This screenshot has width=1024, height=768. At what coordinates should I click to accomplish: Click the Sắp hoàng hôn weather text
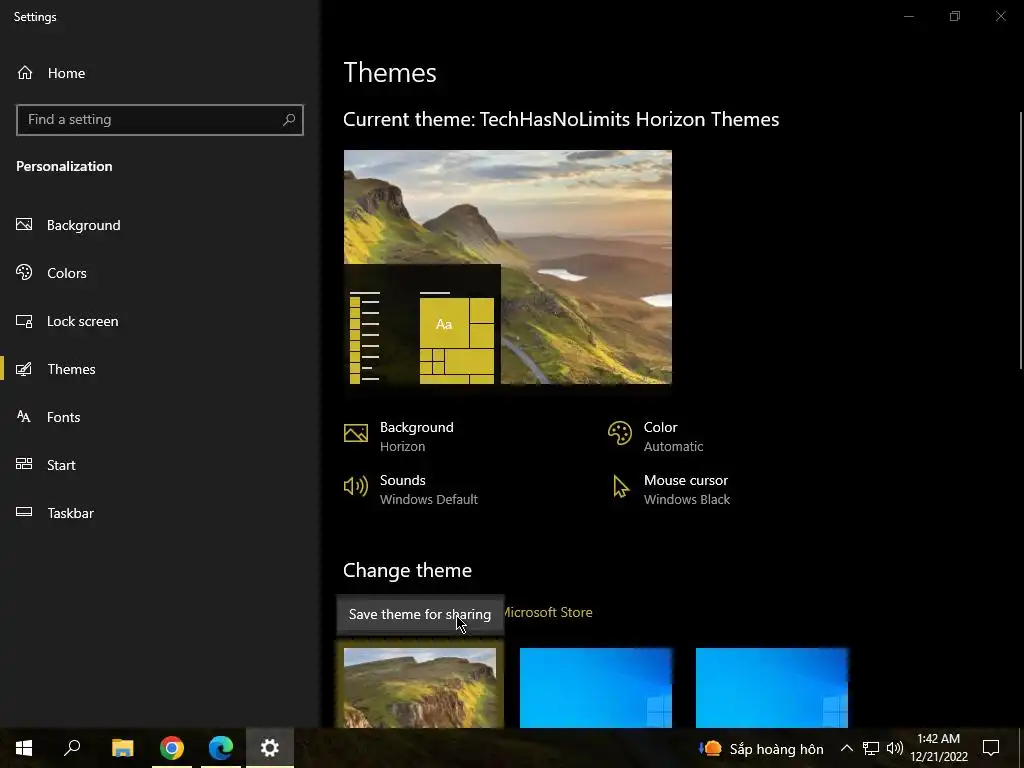click(776, 749)
